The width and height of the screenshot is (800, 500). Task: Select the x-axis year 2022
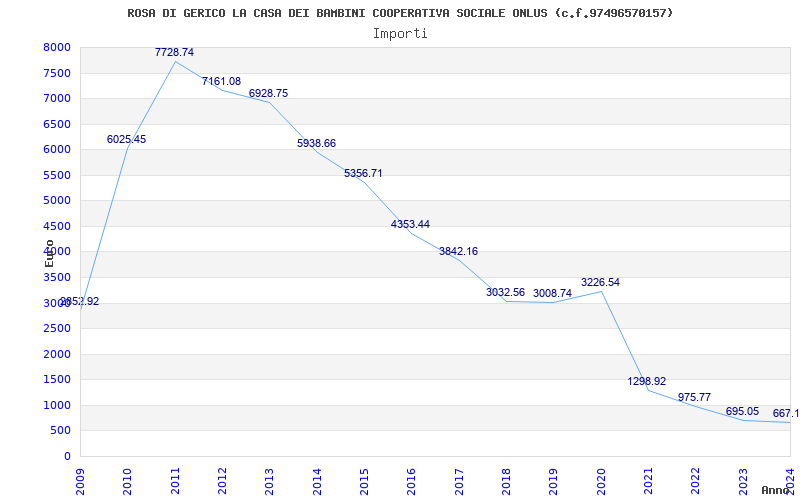[696, 482]
